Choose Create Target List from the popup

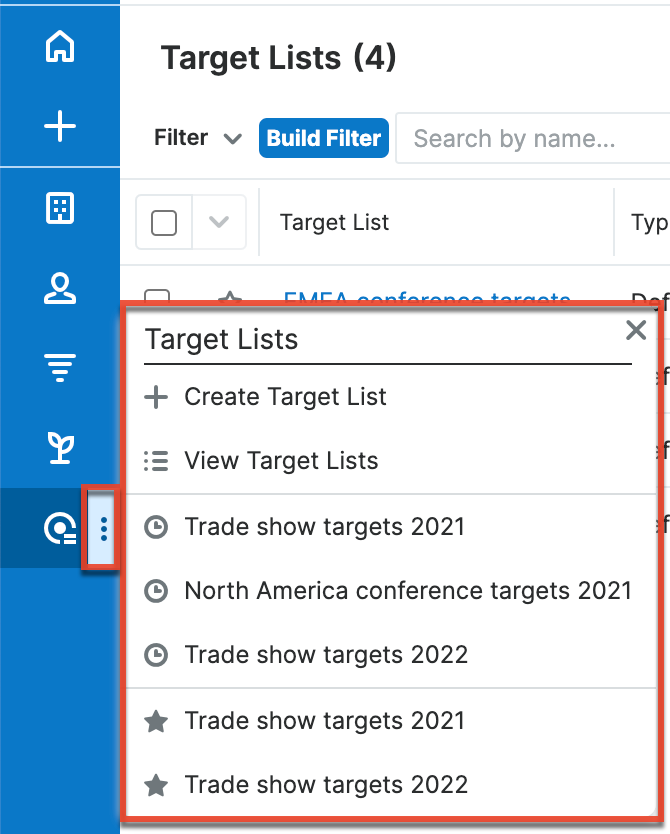coord(284,397)
